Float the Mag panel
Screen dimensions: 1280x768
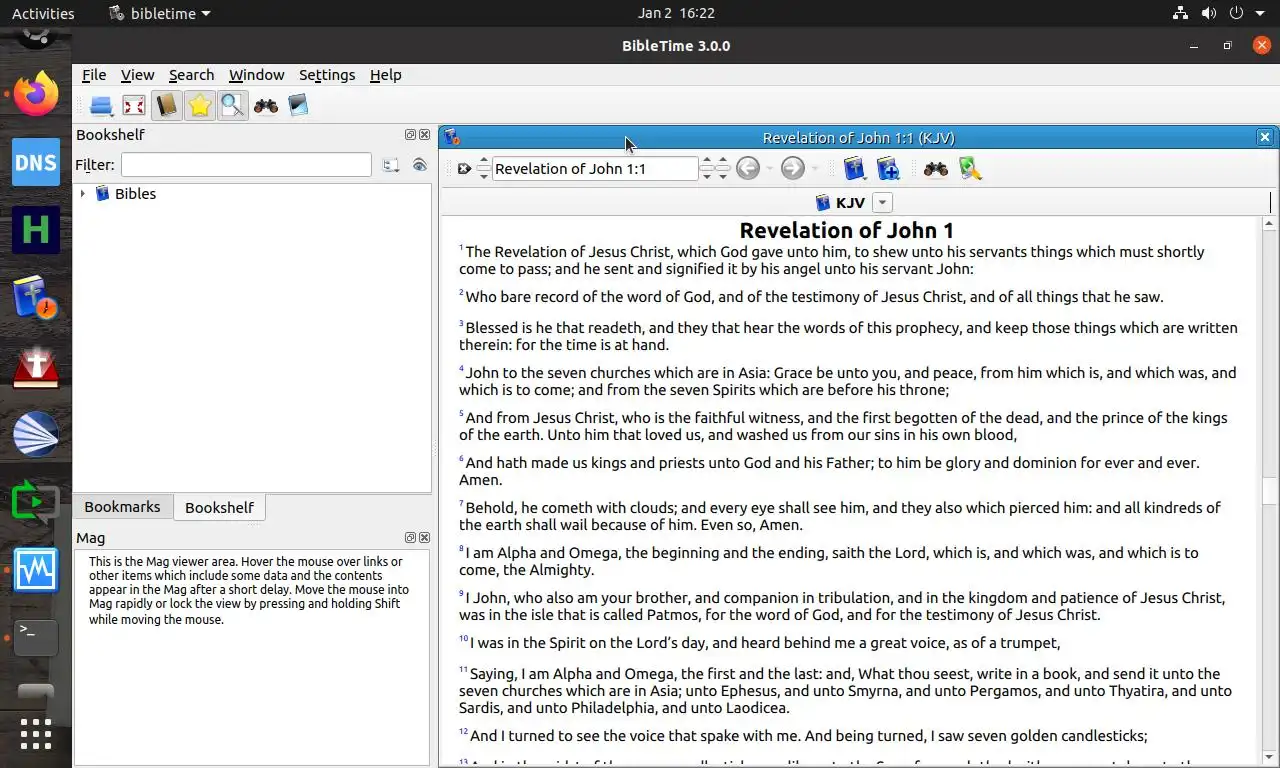(x=410, y=538)
